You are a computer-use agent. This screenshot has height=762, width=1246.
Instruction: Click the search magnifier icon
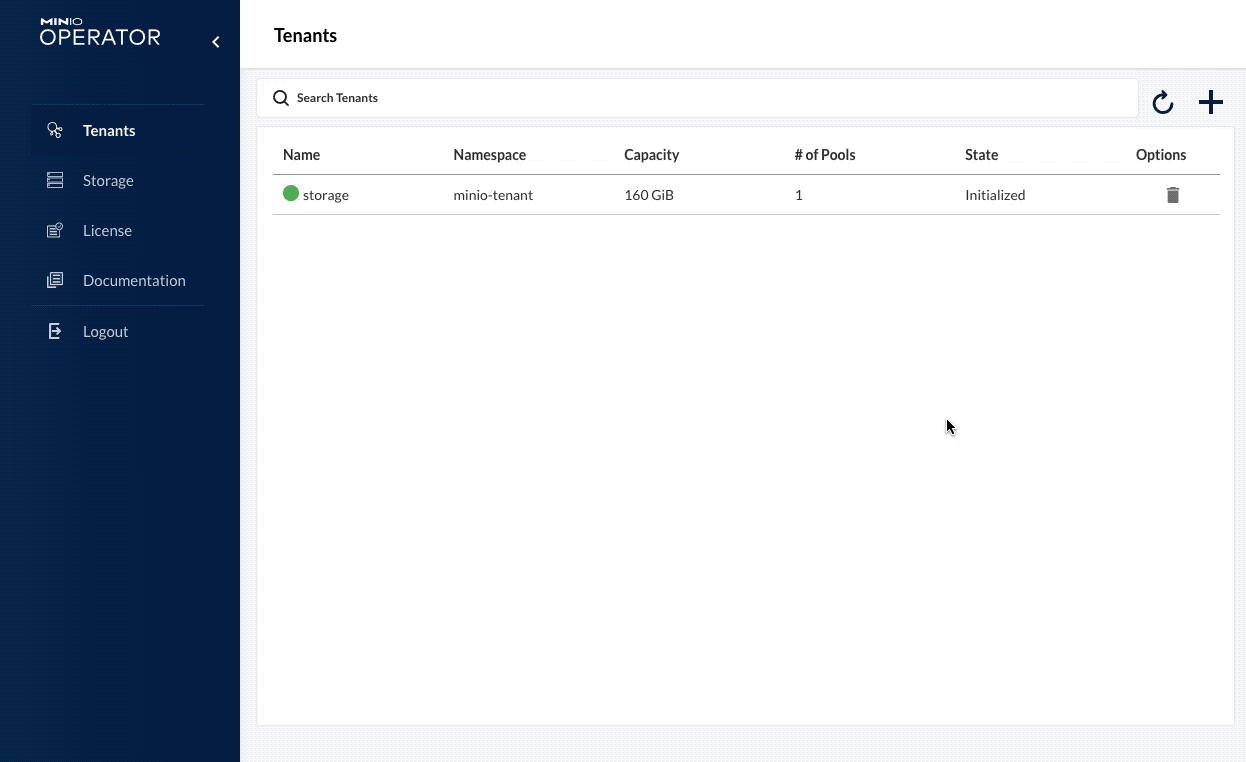[x=281, y=98]
